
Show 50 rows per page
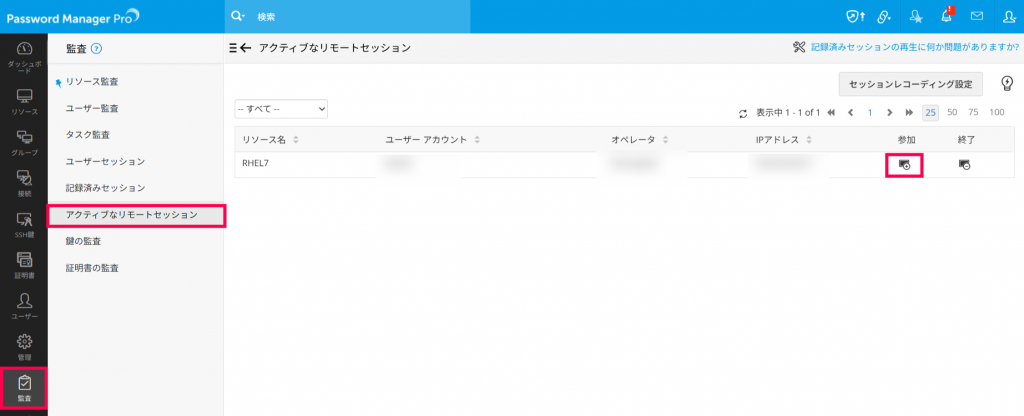(952, 112)
